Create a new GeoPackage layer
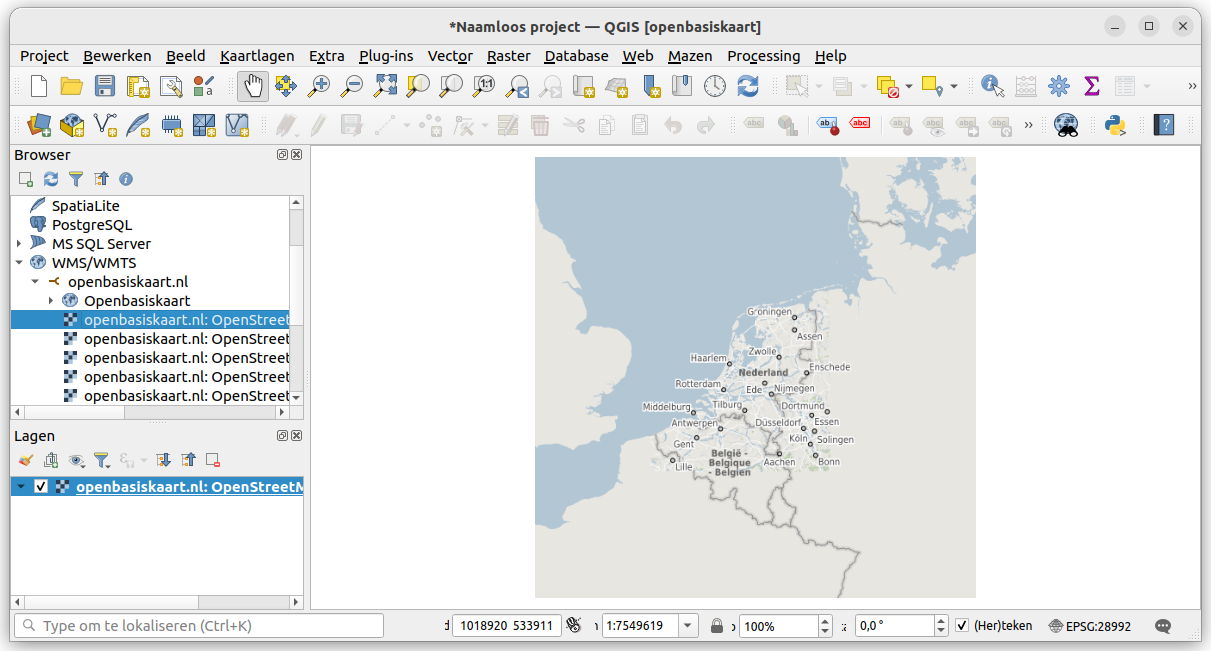 point(72,125)
